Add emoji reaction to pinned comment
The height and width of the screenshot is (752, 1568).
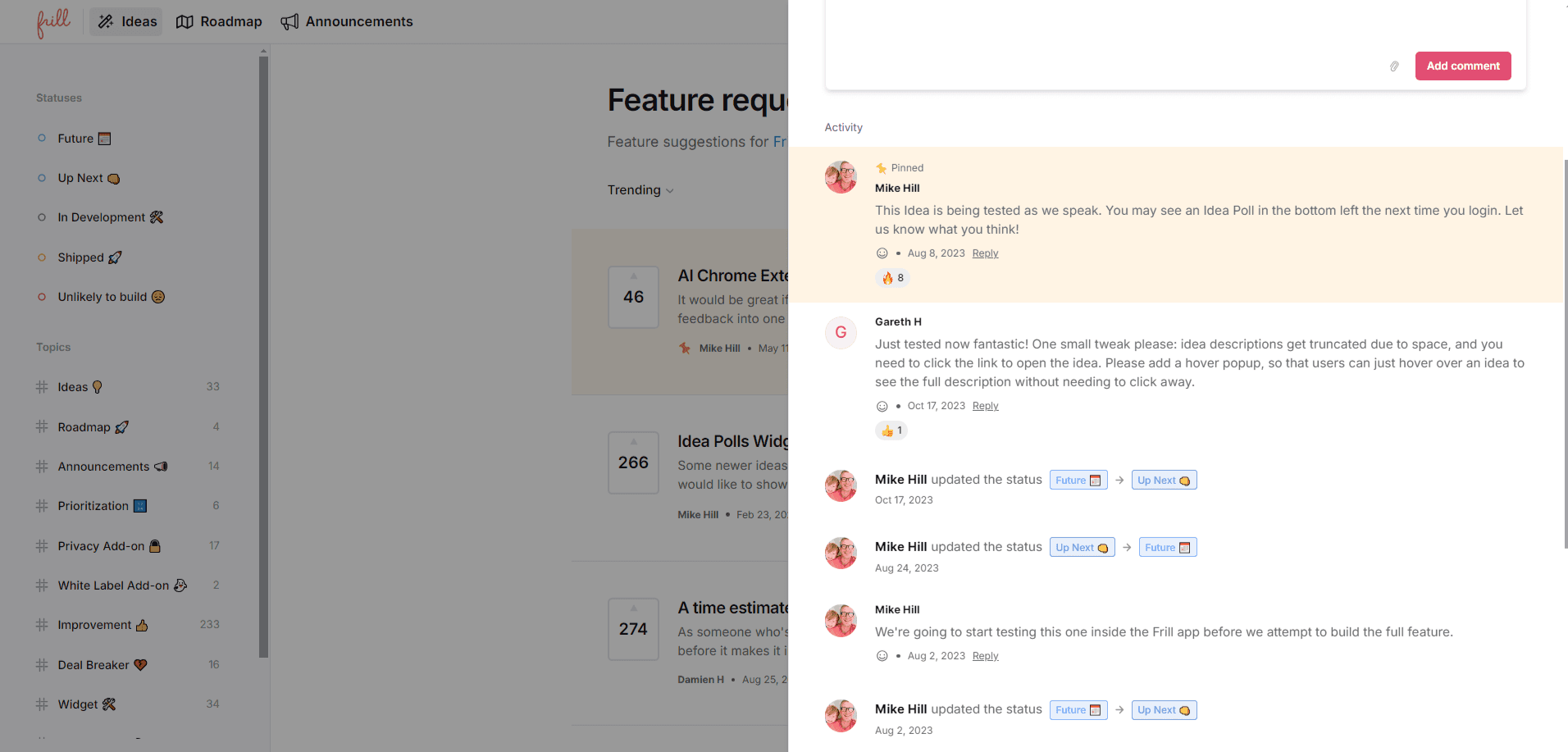pyautogui.click(x=882, y=253)
